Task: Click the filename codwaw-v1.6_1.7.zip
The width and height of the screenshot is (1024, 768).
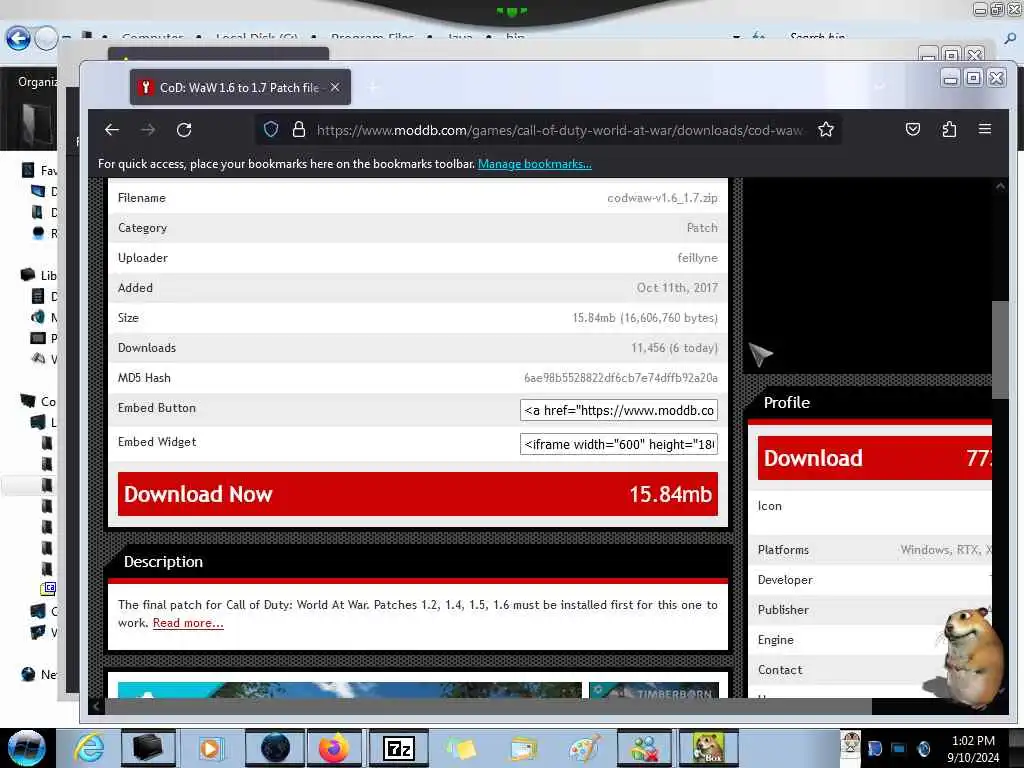Action: tap(662, 198)
